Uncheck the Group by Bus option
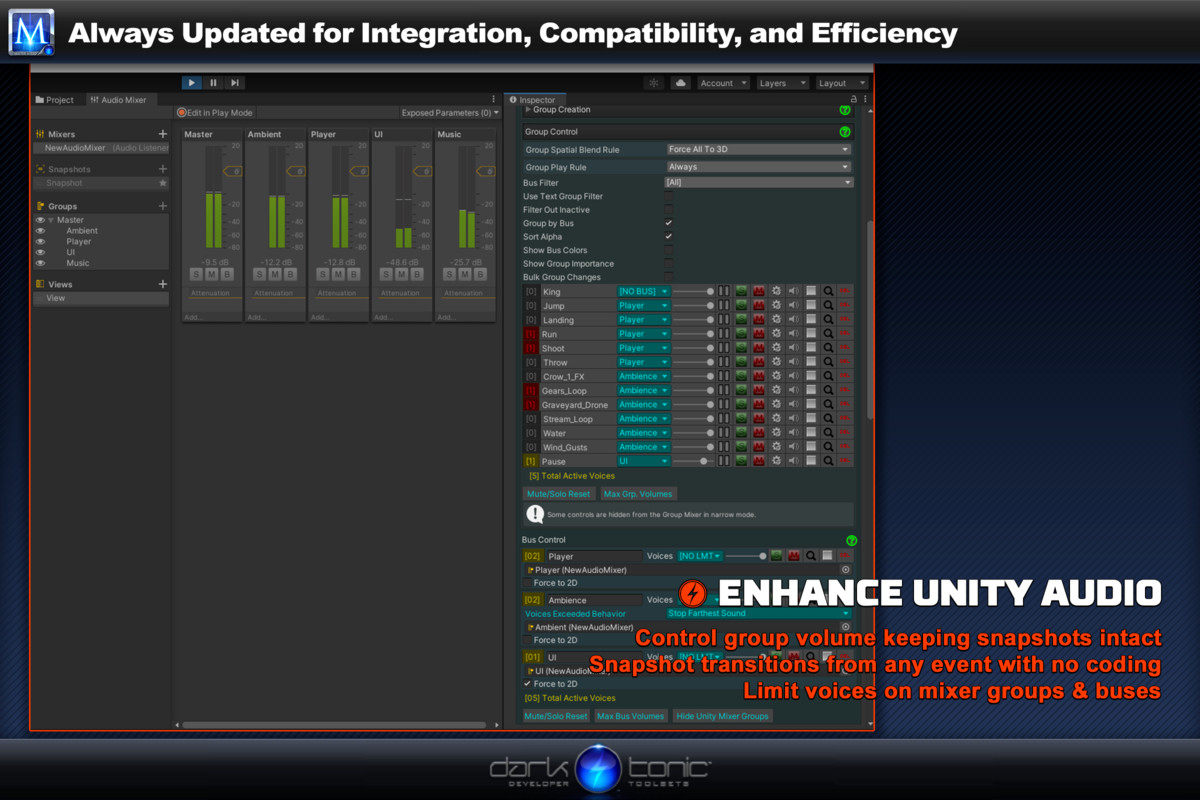Screen dimensions: 1200x800 click(x=668, y=223)
